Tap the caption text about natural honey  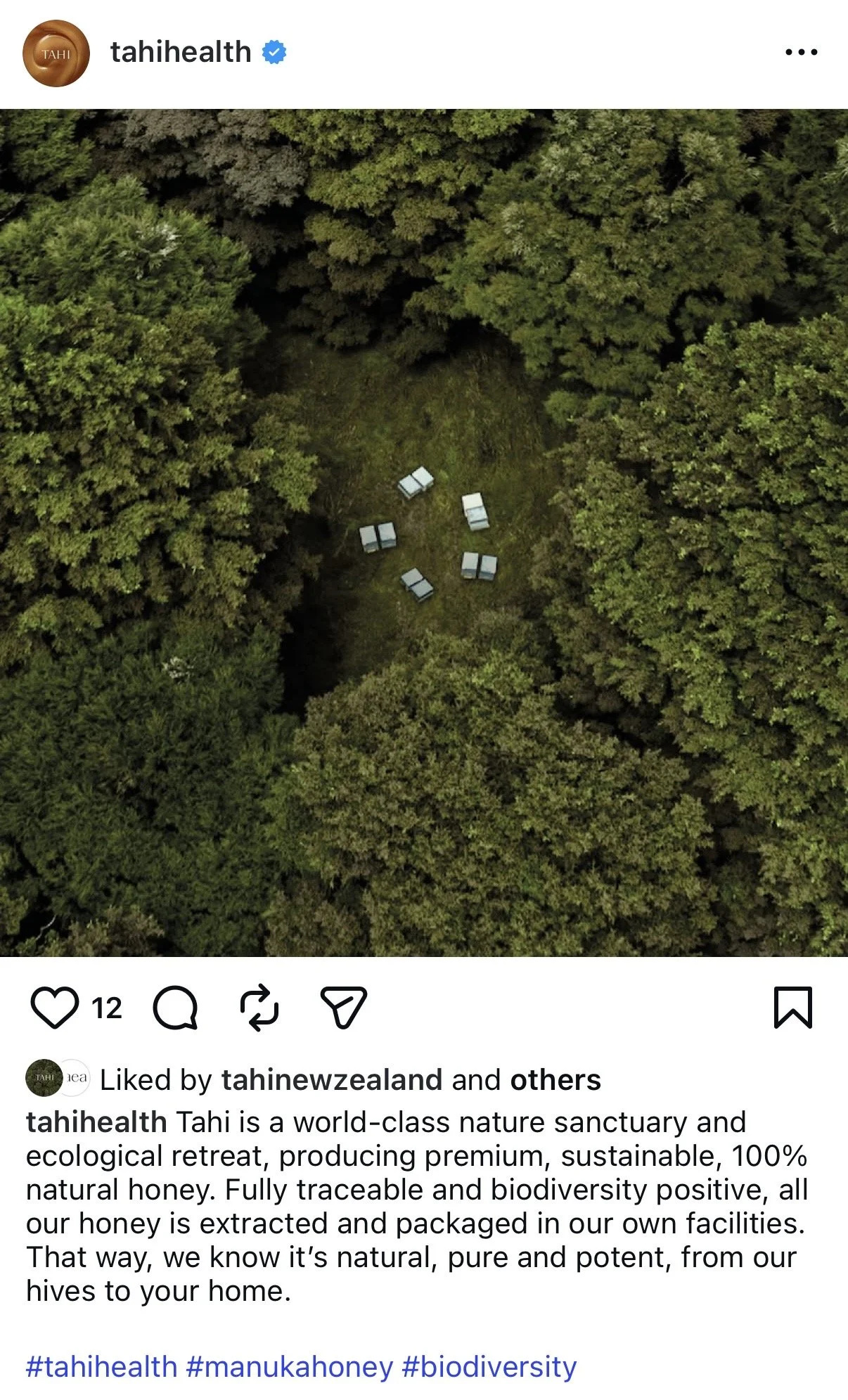tap(416, 1207)
